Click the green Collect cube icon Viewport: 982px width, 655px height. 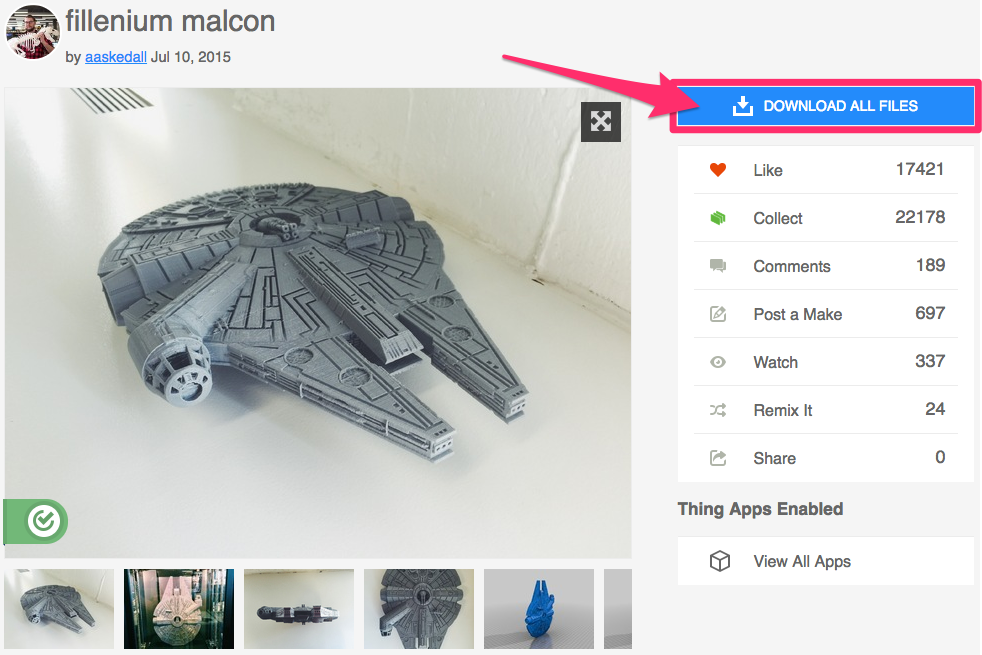pos(717,218)
